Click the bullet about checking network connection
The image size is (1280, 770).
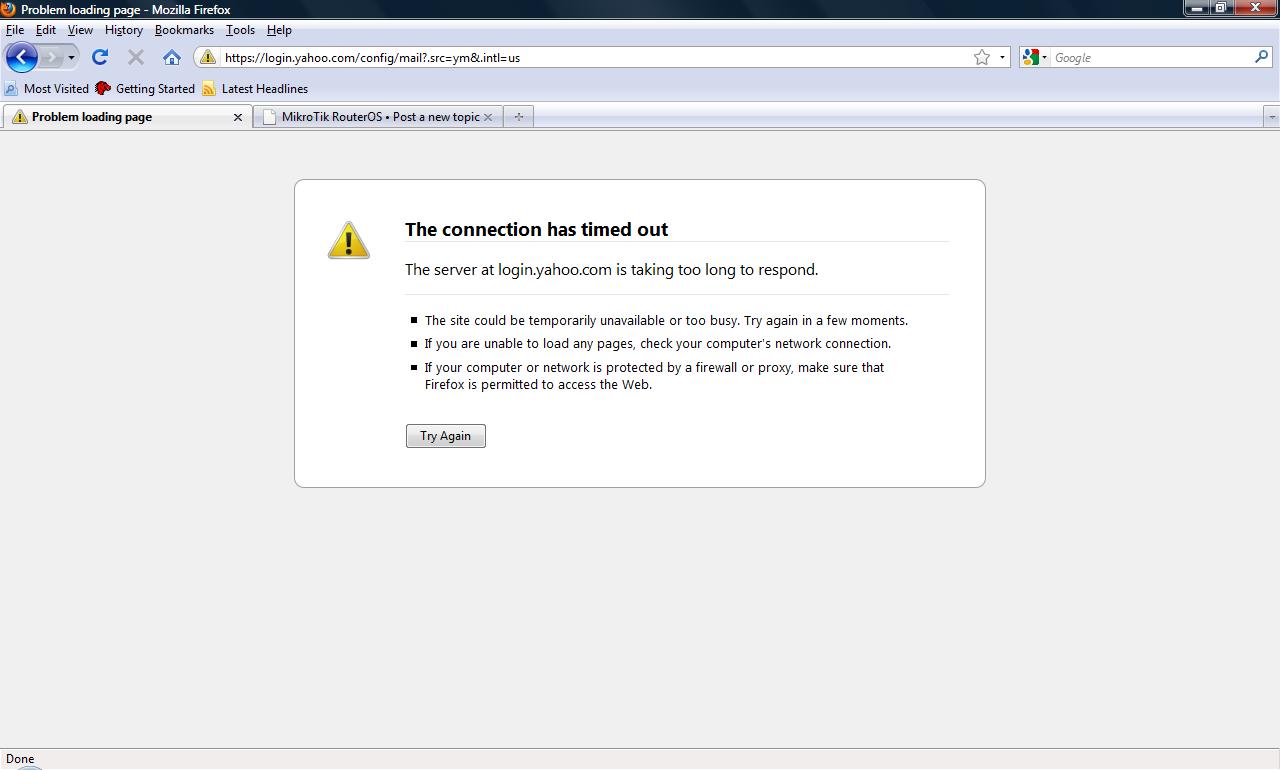coord(657,343)
